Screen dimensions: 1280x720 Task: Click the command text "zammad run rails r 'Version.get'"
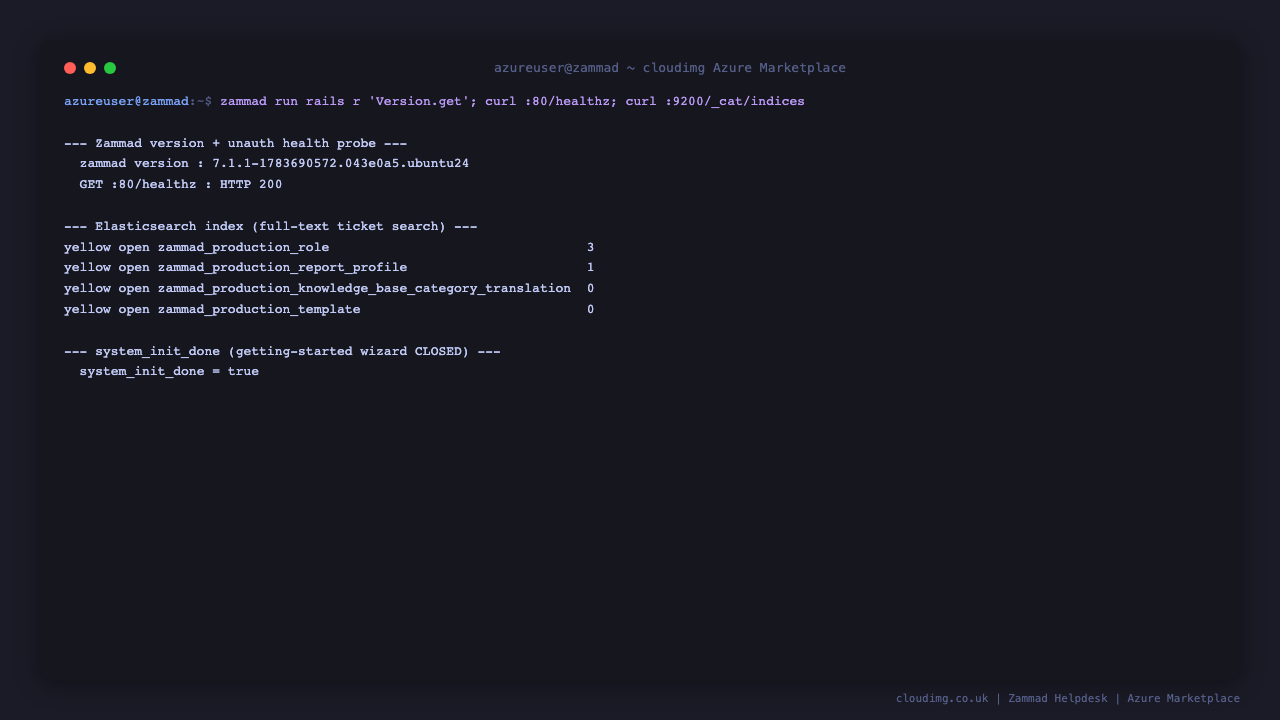click(x=345, y=101)
